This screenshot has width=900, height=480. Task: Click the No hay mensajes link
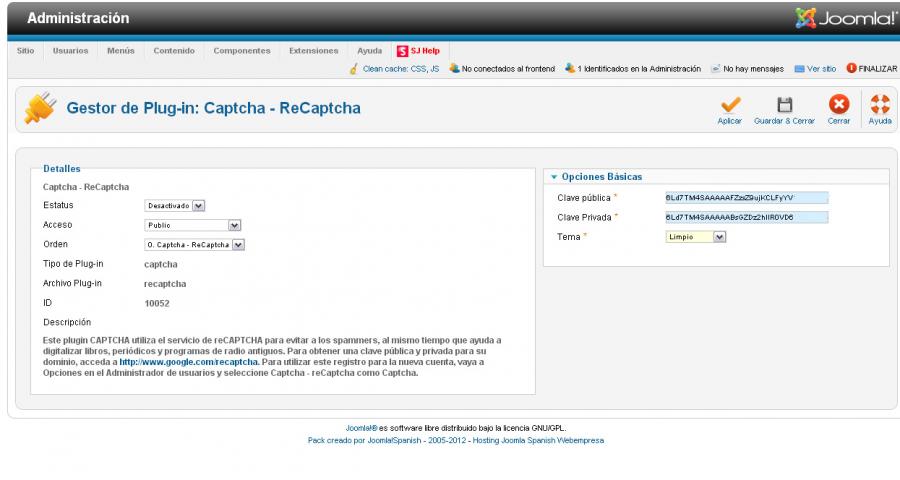[x=754, y=69]
